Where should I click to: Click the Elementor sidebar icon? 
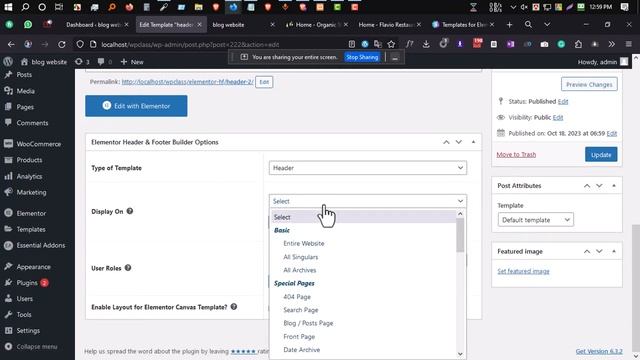pos(8,213)
